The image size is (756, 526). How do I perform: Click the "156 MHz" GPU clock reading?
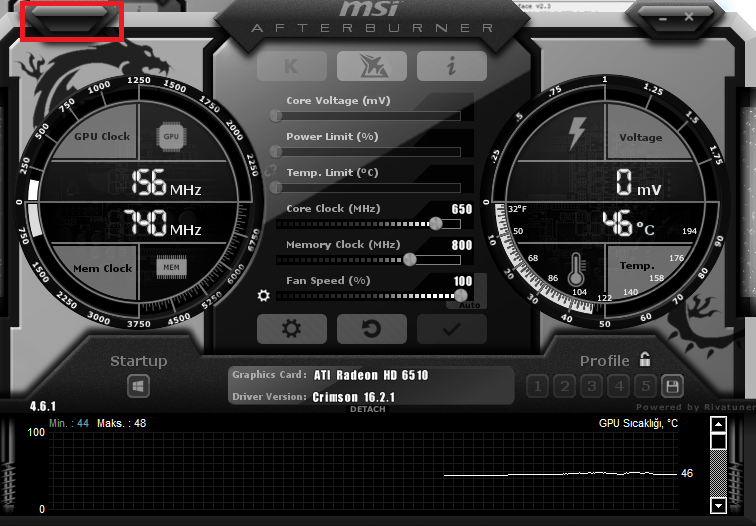(x=166, y=183)
